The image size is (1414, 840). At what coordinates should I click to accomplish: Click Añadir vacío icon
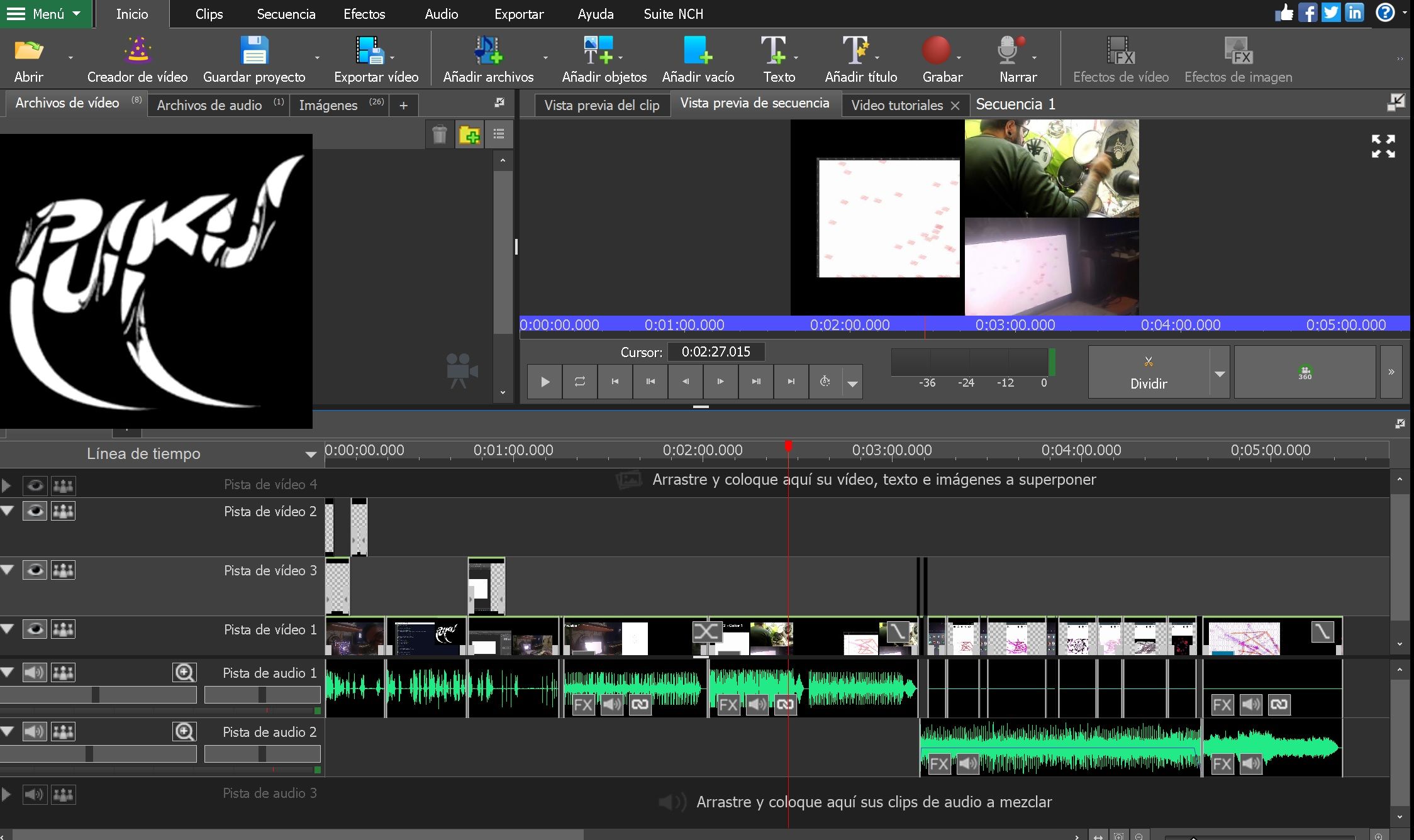tap(698, 52)
